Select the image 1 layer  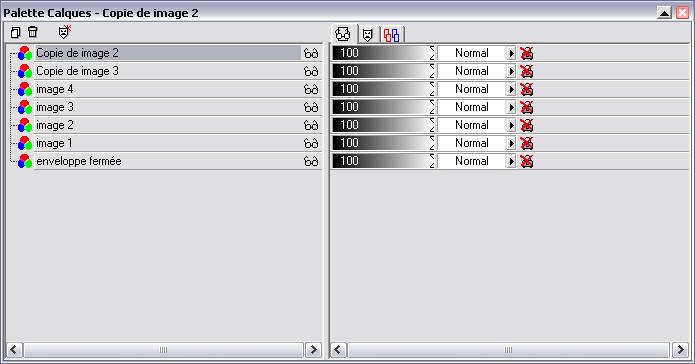click(x=168, y=143)
